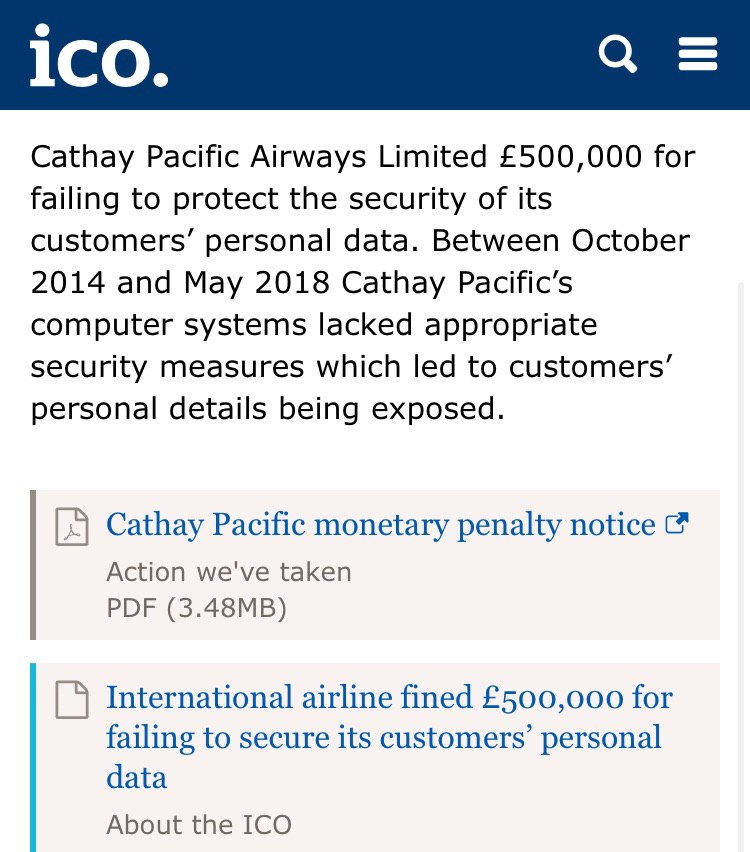Viewport: 750px width, 852px height.
Task: Click the 'Action we've taken' label
Action: click(x=229, y=572)
